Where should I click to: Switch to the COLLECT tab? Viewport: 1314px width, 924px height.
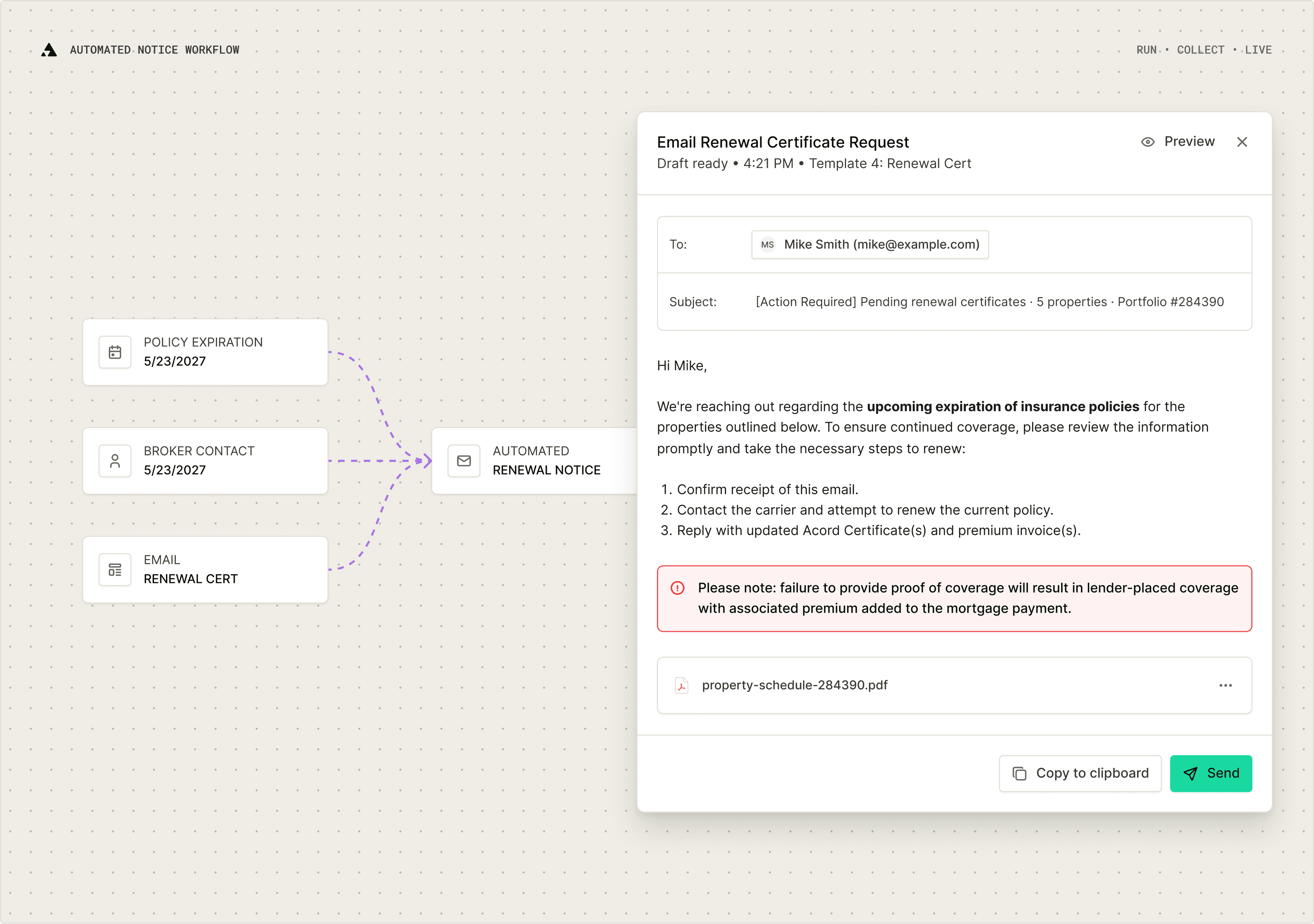tap(1201, 50)
